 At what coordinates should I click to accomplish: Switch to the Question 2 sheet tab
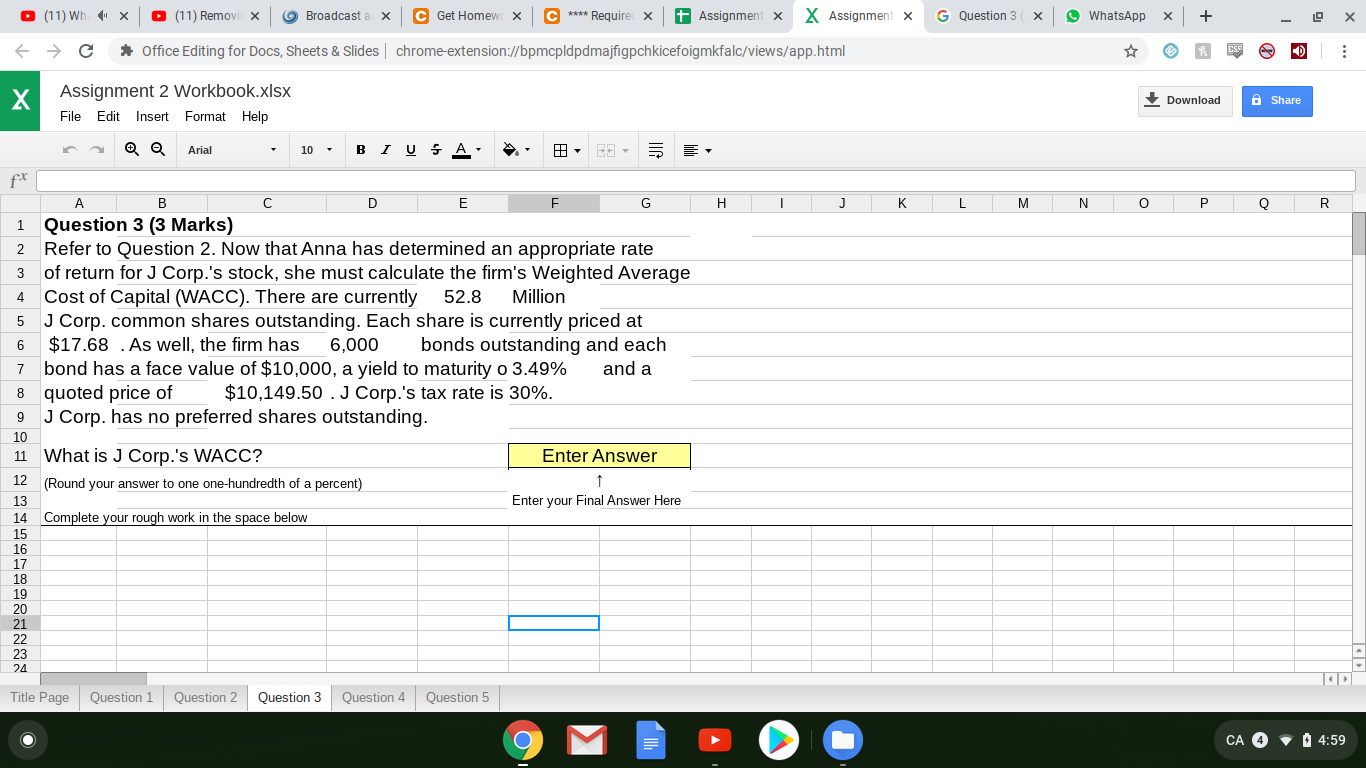tap(206, 697)
